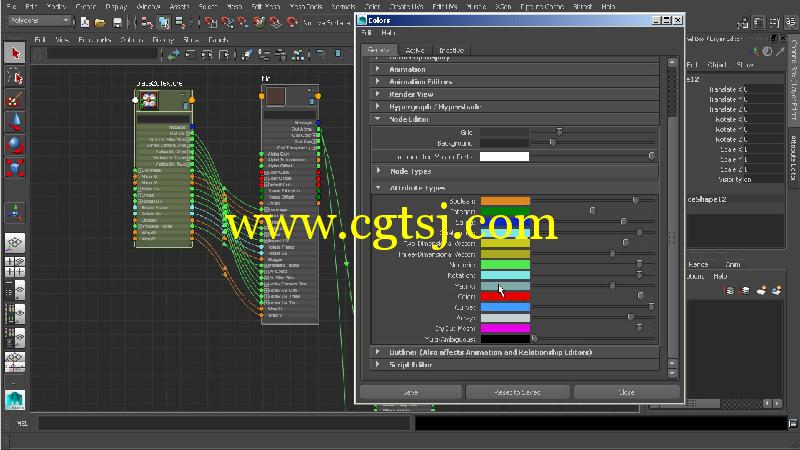The width and height of the screenshot is (800, 450).
Task: Collapse the Node Editor section
Action: point(378,119)
